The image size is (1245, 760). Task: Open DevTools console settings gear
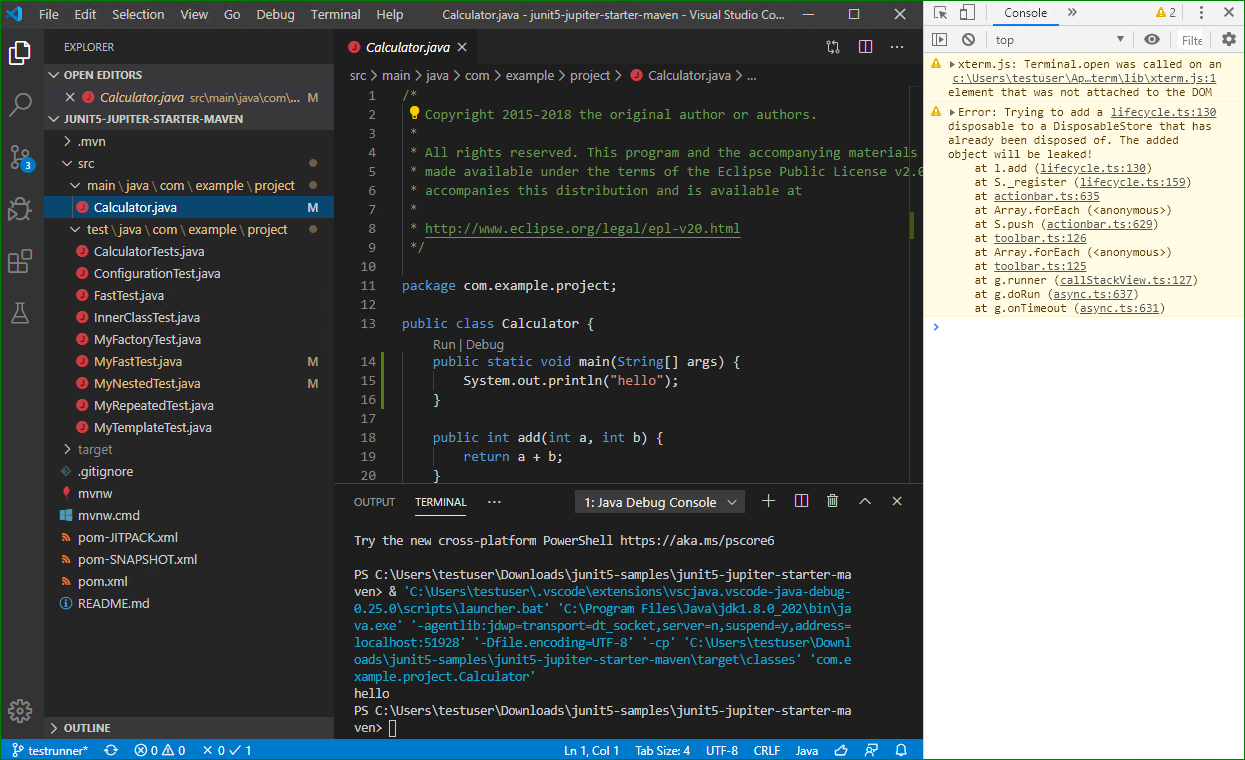[x=1229, y=40]
